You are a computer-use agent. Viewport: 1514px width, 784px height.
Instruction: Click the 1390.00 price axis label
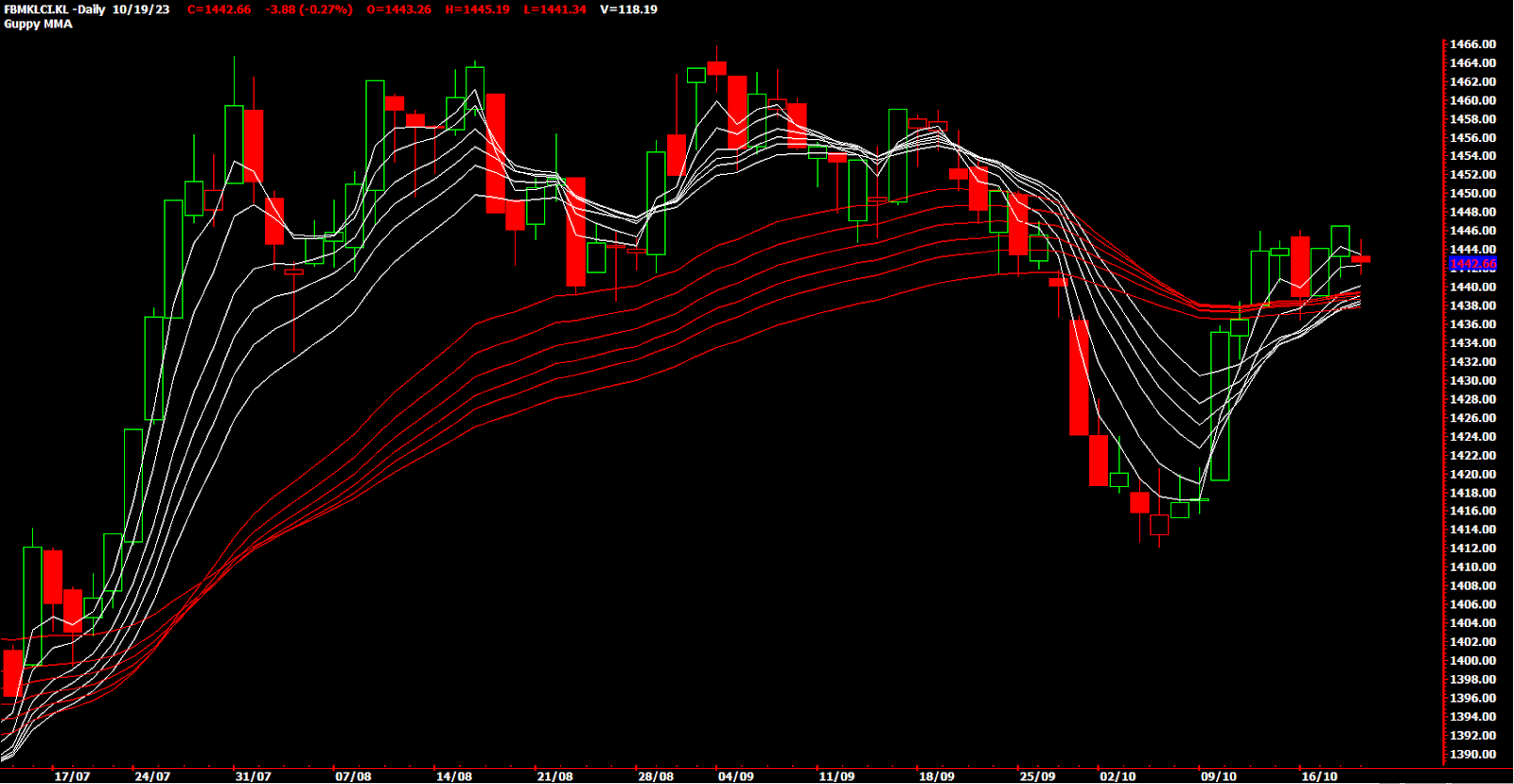(x=1472, y=754)
